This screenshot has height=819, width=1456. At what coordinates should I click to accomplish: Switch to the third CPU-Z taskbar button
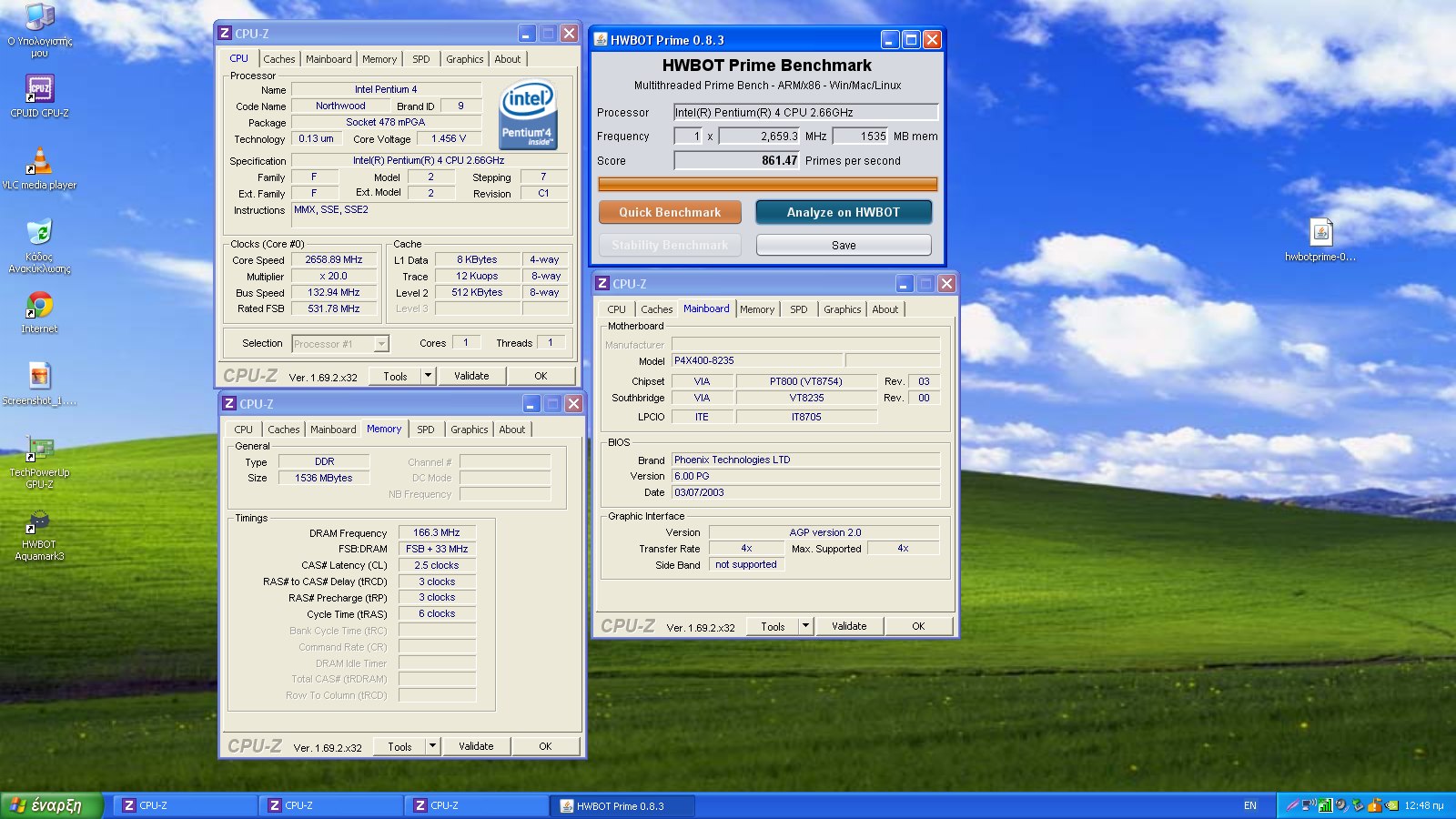[x=477, y=805]
